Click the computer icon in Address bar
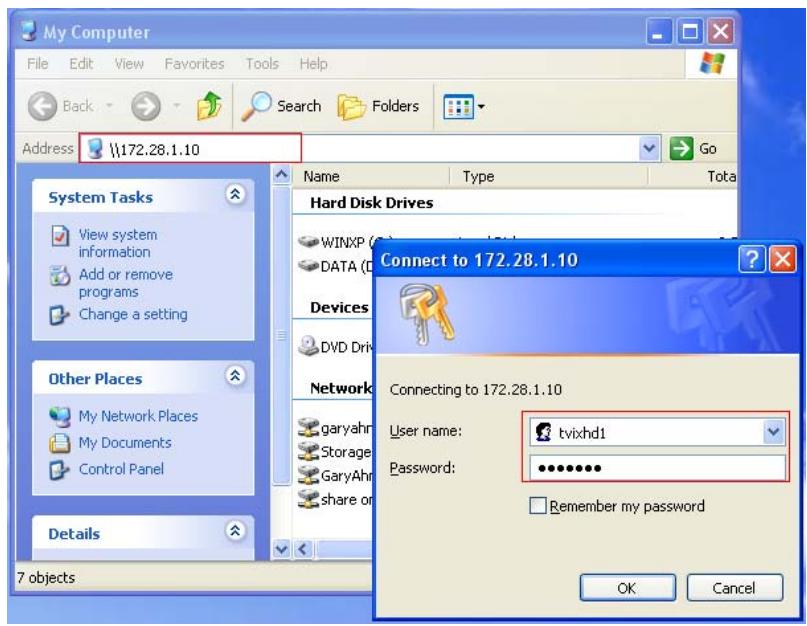807x626 pixels. pyautogui.click(x=95, y=149)
